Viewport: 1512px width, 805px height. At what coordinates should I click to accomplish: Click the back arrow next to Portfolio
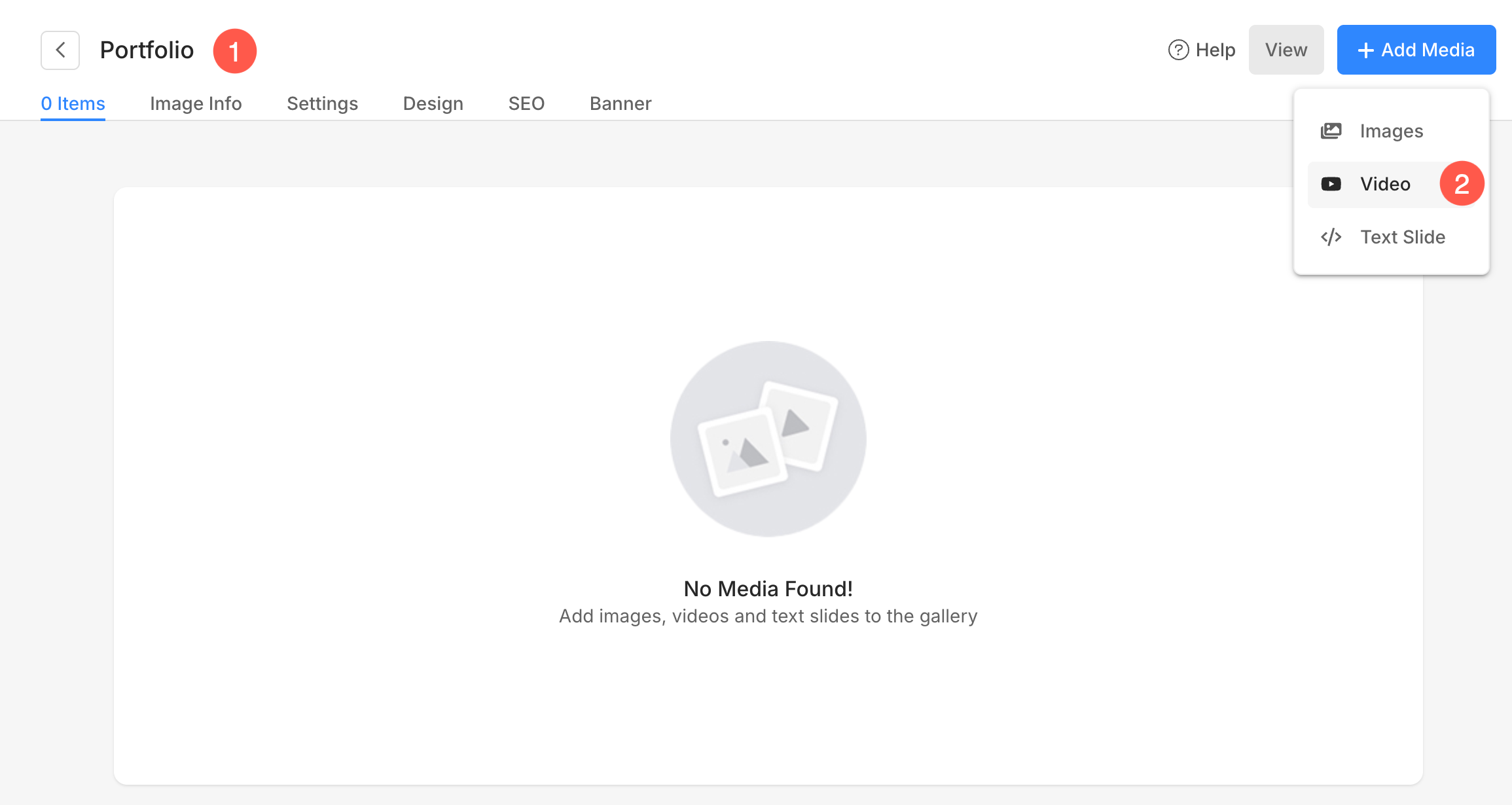click(60, 50)
